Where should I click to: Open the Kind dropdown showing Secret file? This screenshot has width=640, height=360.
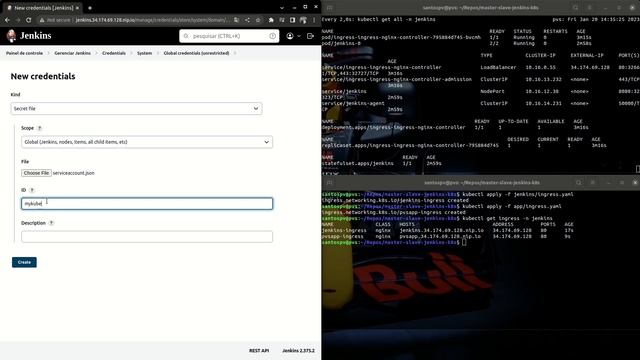136,109
